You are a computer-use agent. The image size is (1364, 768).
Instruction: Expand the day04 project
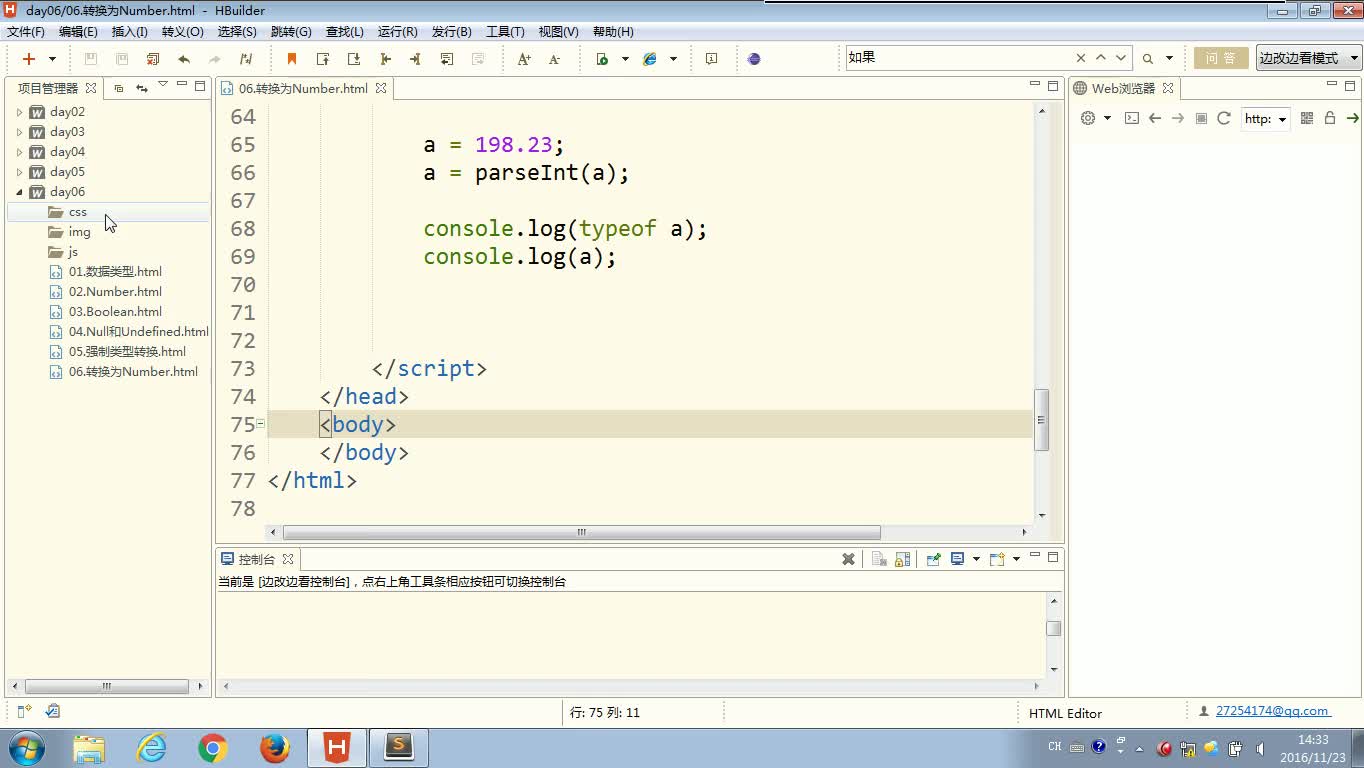point(19,152)
